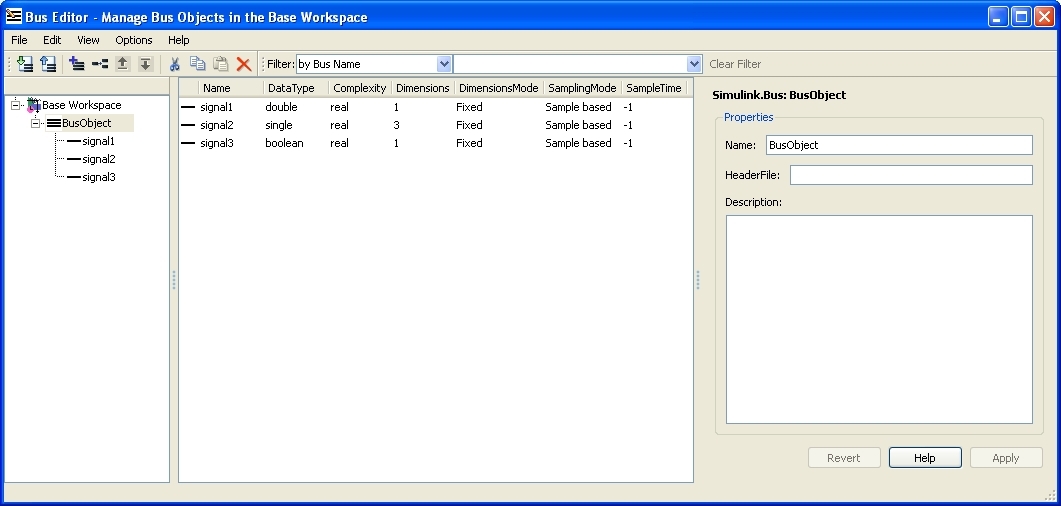Click the dash icon beside signal1 table row

click(x=188, y=107)
